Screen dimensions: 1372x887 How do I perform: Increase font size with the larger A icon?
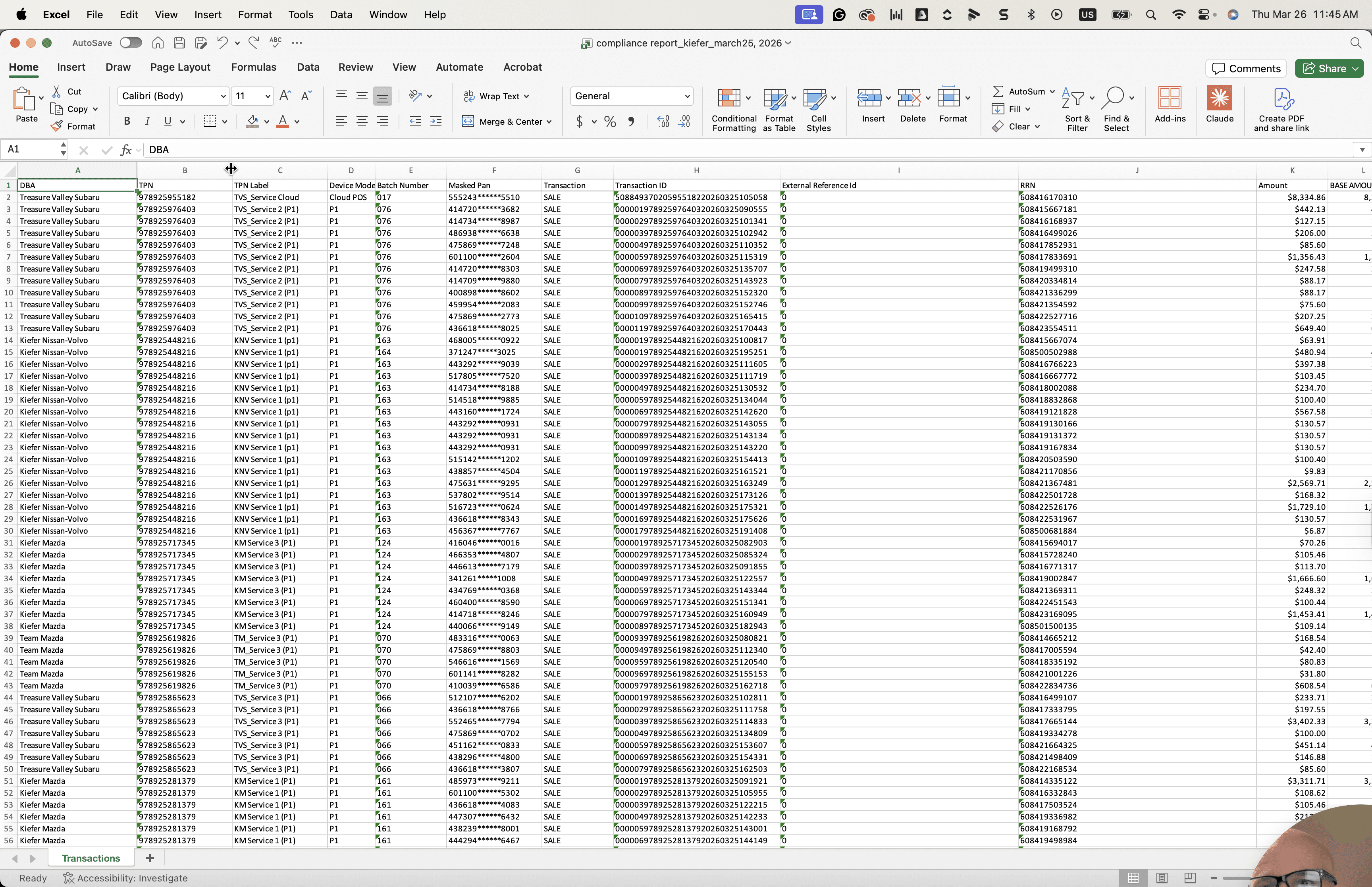(285, 96)
